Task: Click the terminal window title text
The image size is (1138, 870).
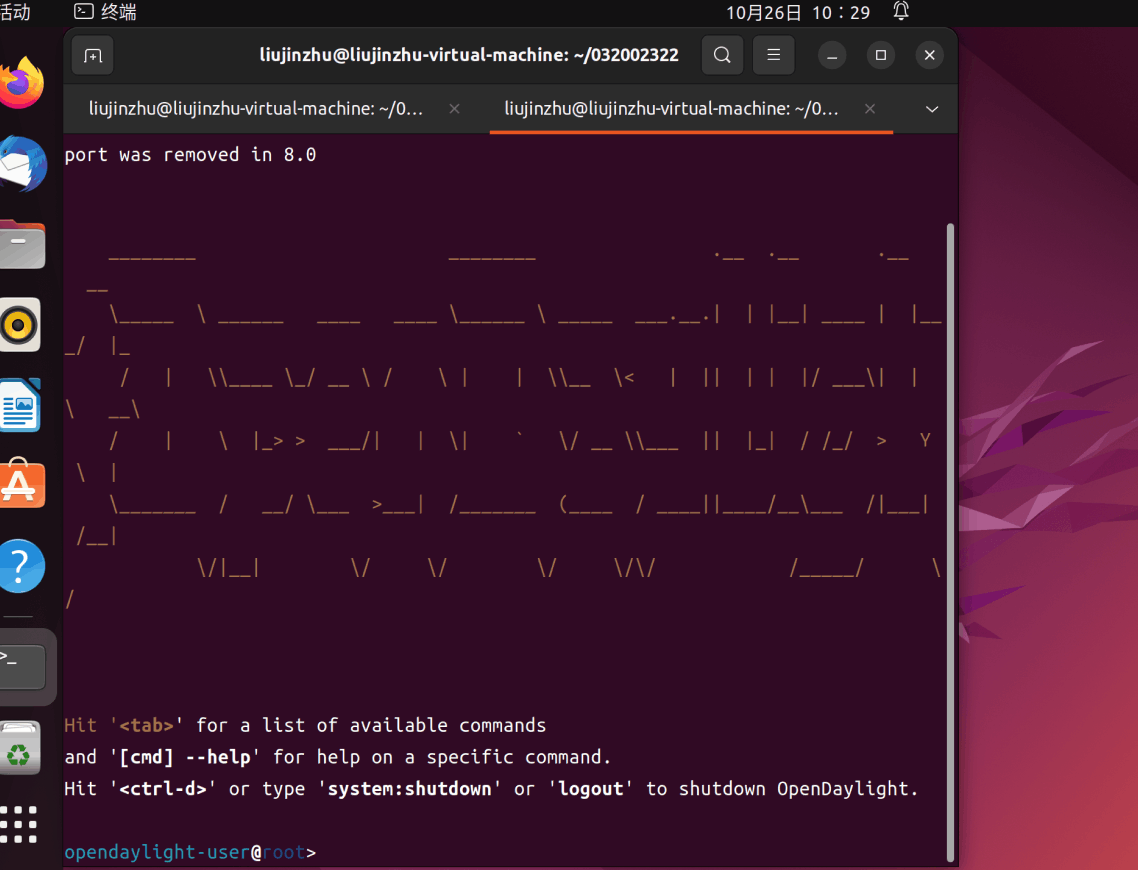Action: 469,55
